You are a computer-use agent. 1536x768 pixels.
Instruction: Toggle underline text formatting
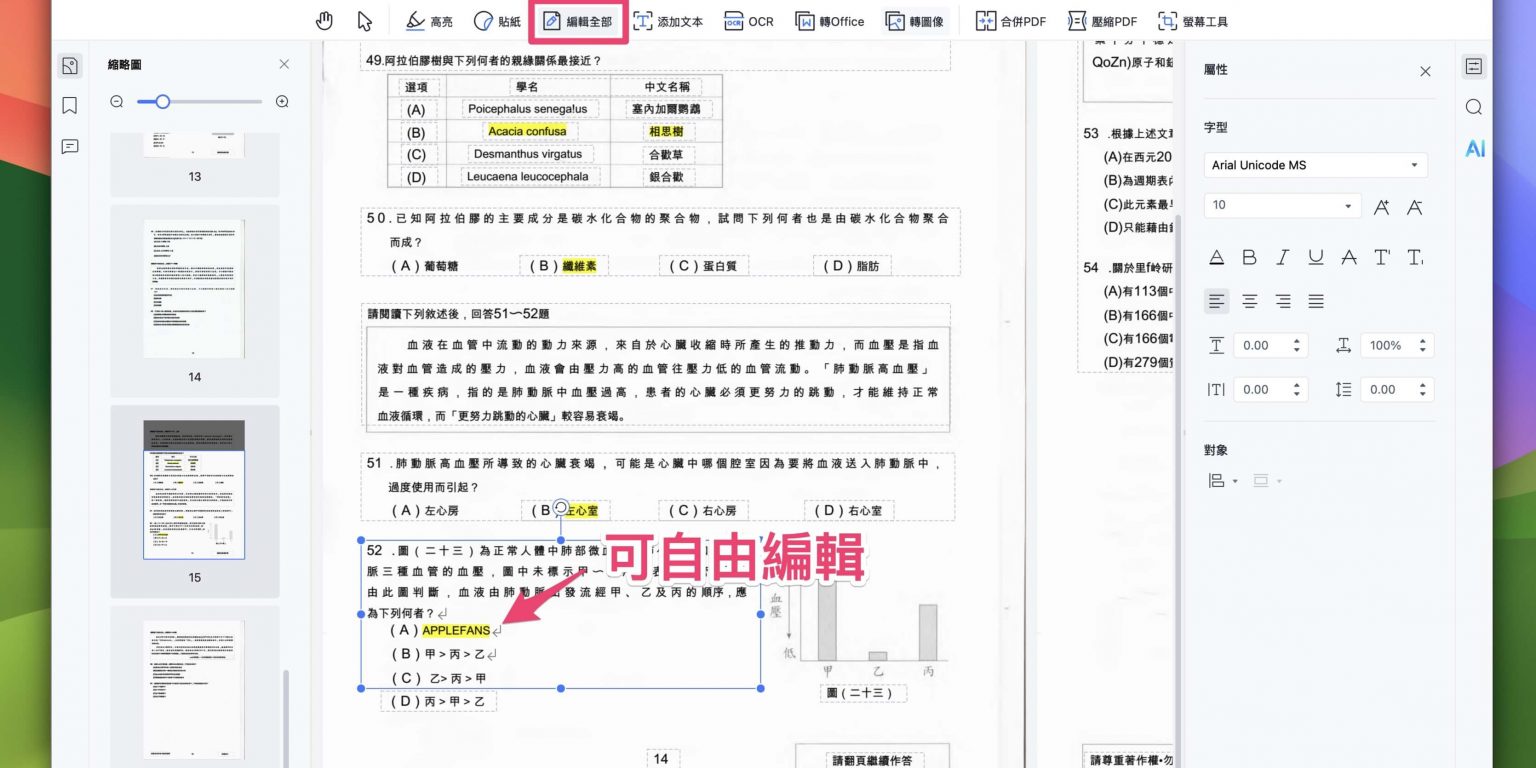[x=1315, y=257]
